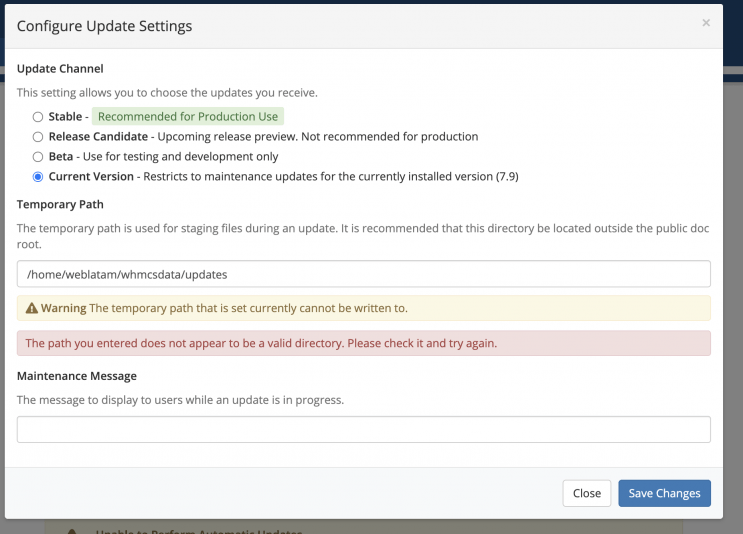This screenshot has height=534, width=743.
Task: Click the Upcoming release preview description text
Action: [x=318, y=137]
